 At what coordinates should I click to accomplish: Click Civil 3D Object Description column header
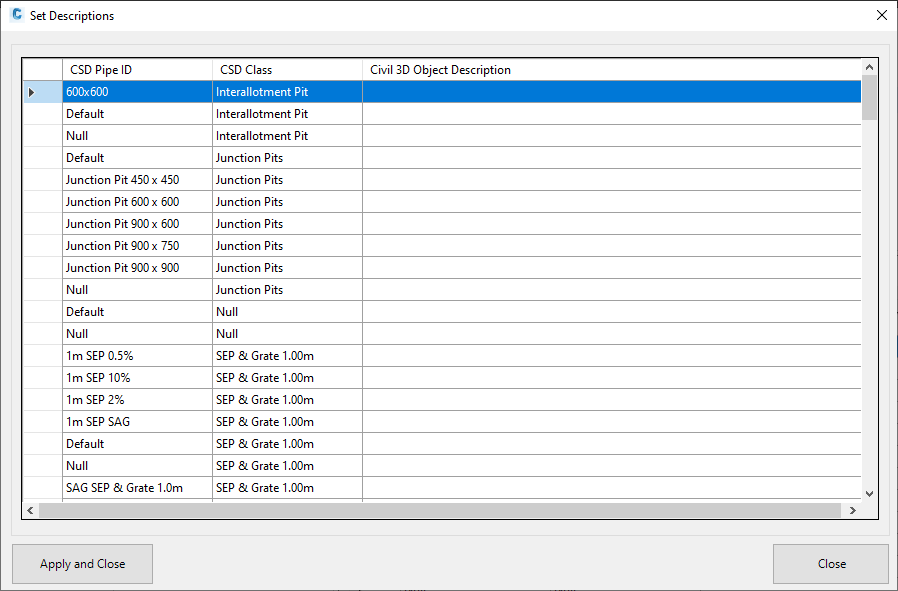click(x=611, y=70)
